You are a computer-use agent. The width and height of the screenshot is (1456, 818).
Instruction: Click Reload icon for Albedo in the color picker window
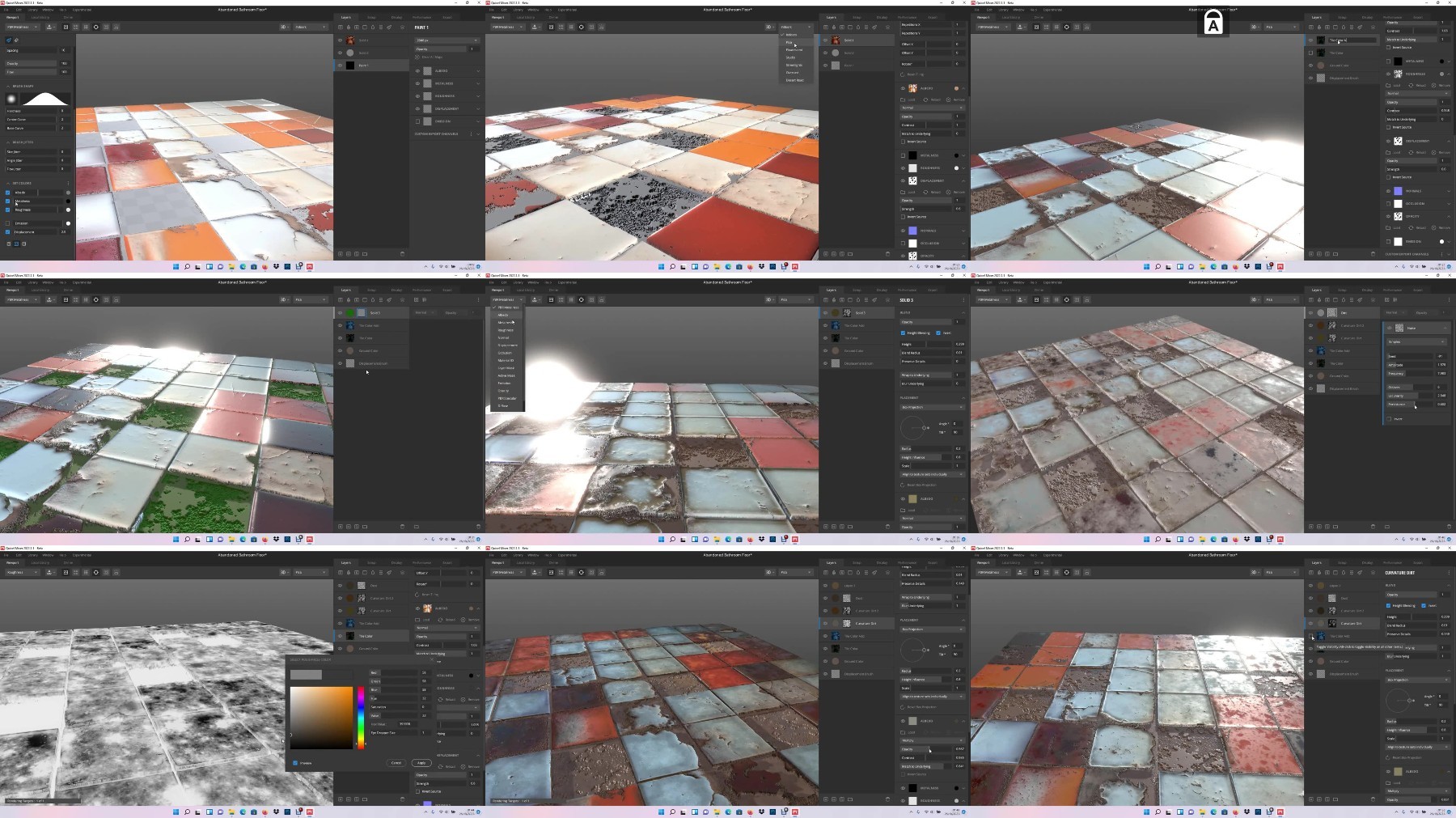click(x=440, y=620)
